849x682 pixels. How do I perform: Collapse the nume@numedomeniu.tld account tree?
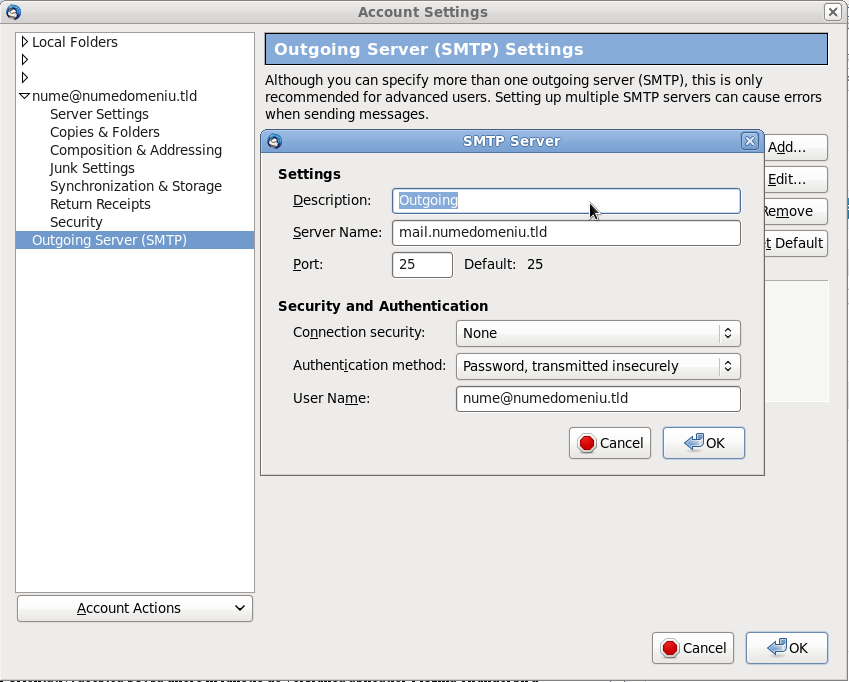(24, 96)
